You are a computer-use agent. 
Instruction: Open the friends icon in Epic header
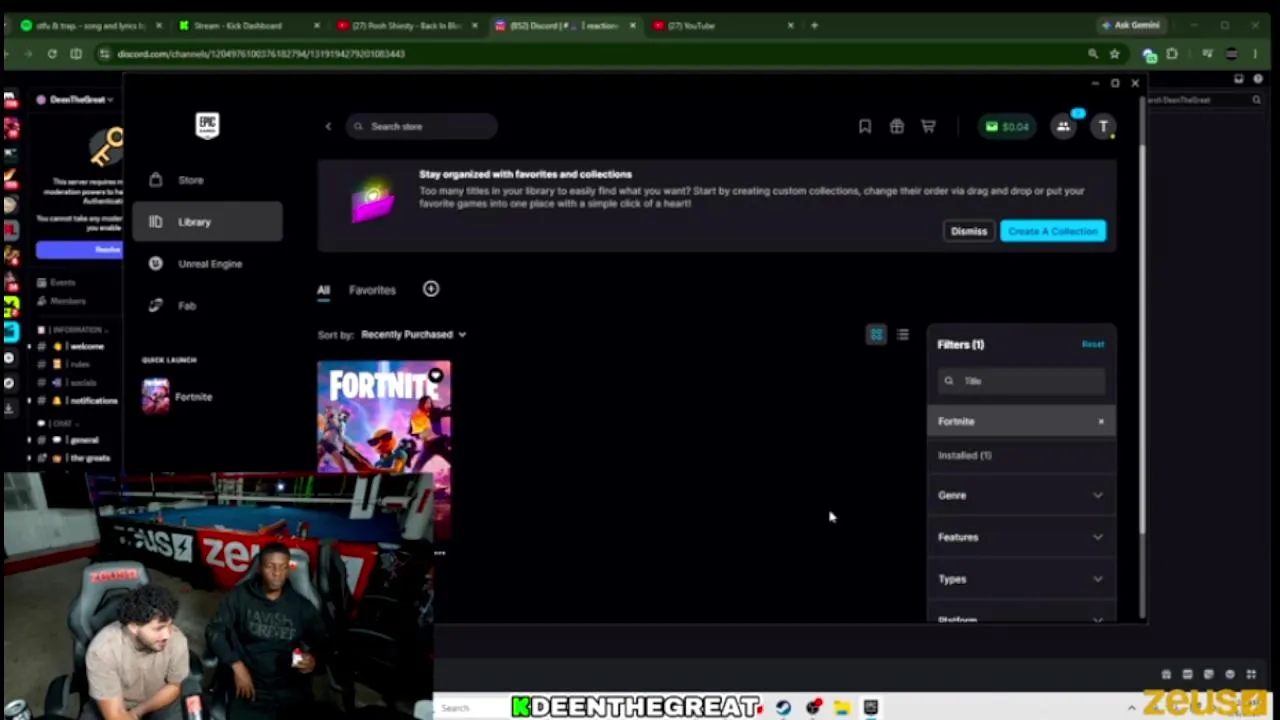point(1063,126)
